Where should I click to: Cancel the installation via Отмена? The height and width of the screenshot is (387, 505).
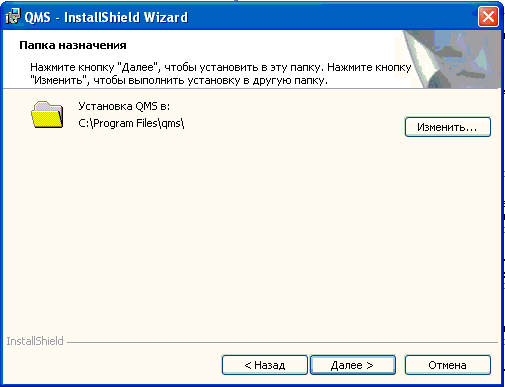pyautogui.click(x=448, y=365)
